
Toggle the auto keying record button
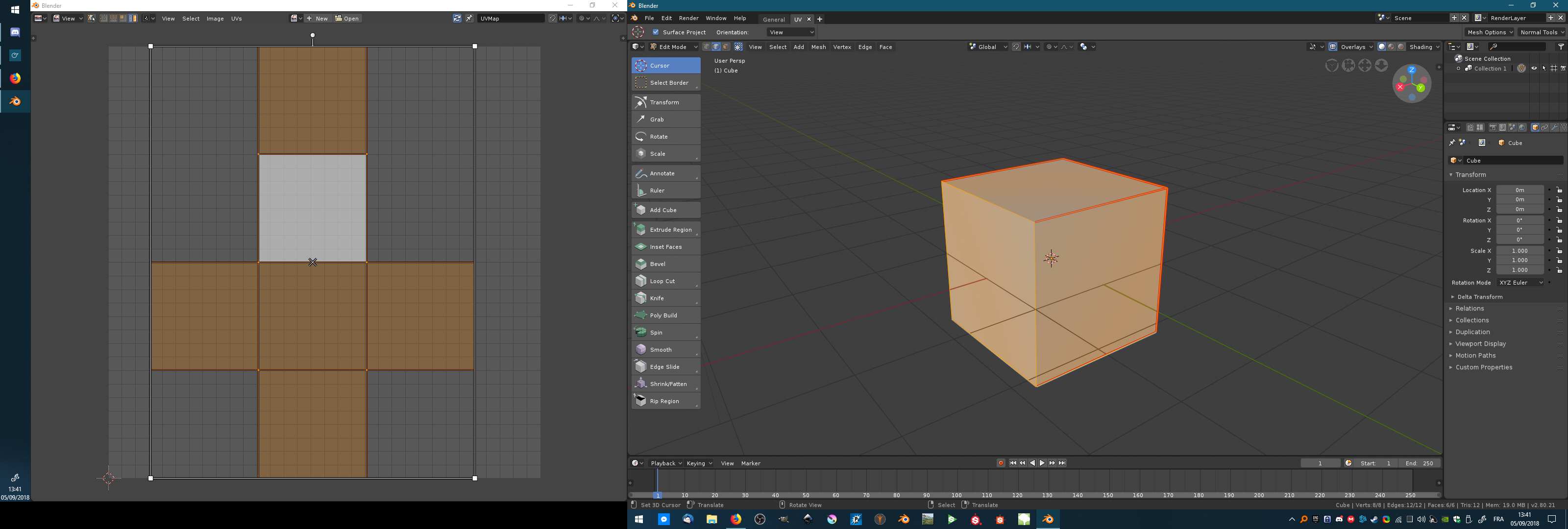point(1001,463)
